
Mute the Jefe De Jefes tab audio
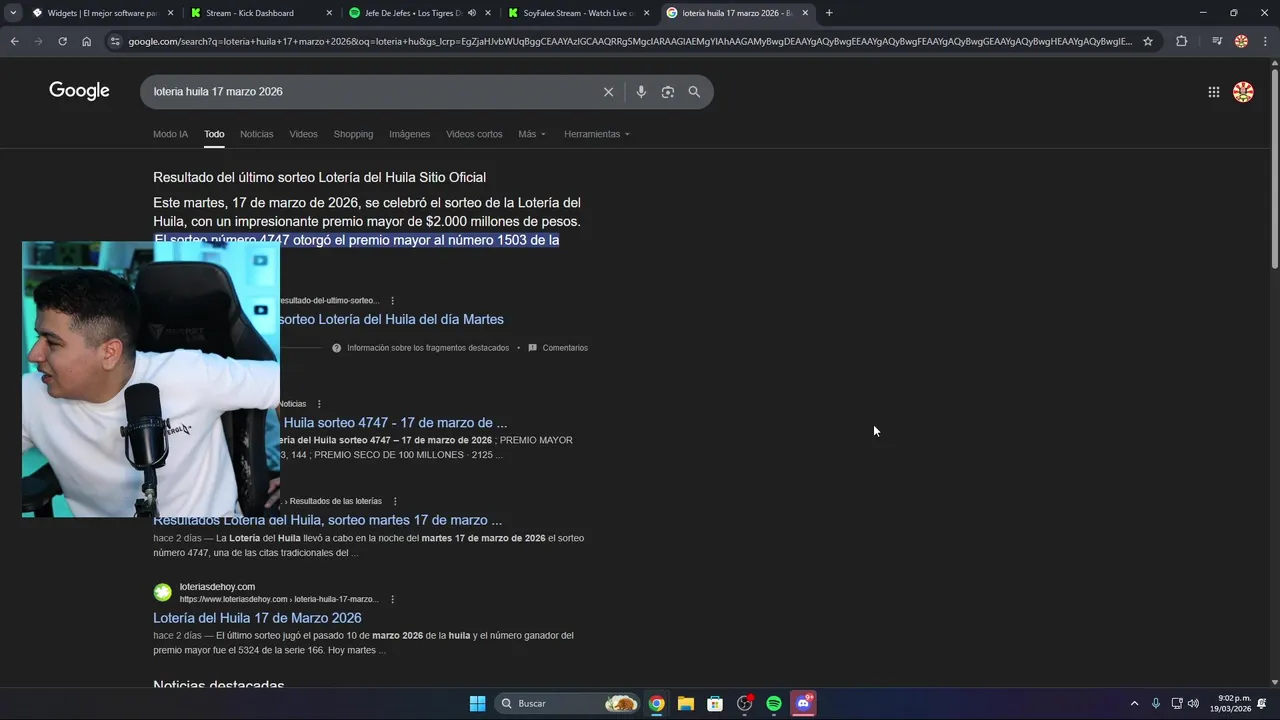(472, 13)
